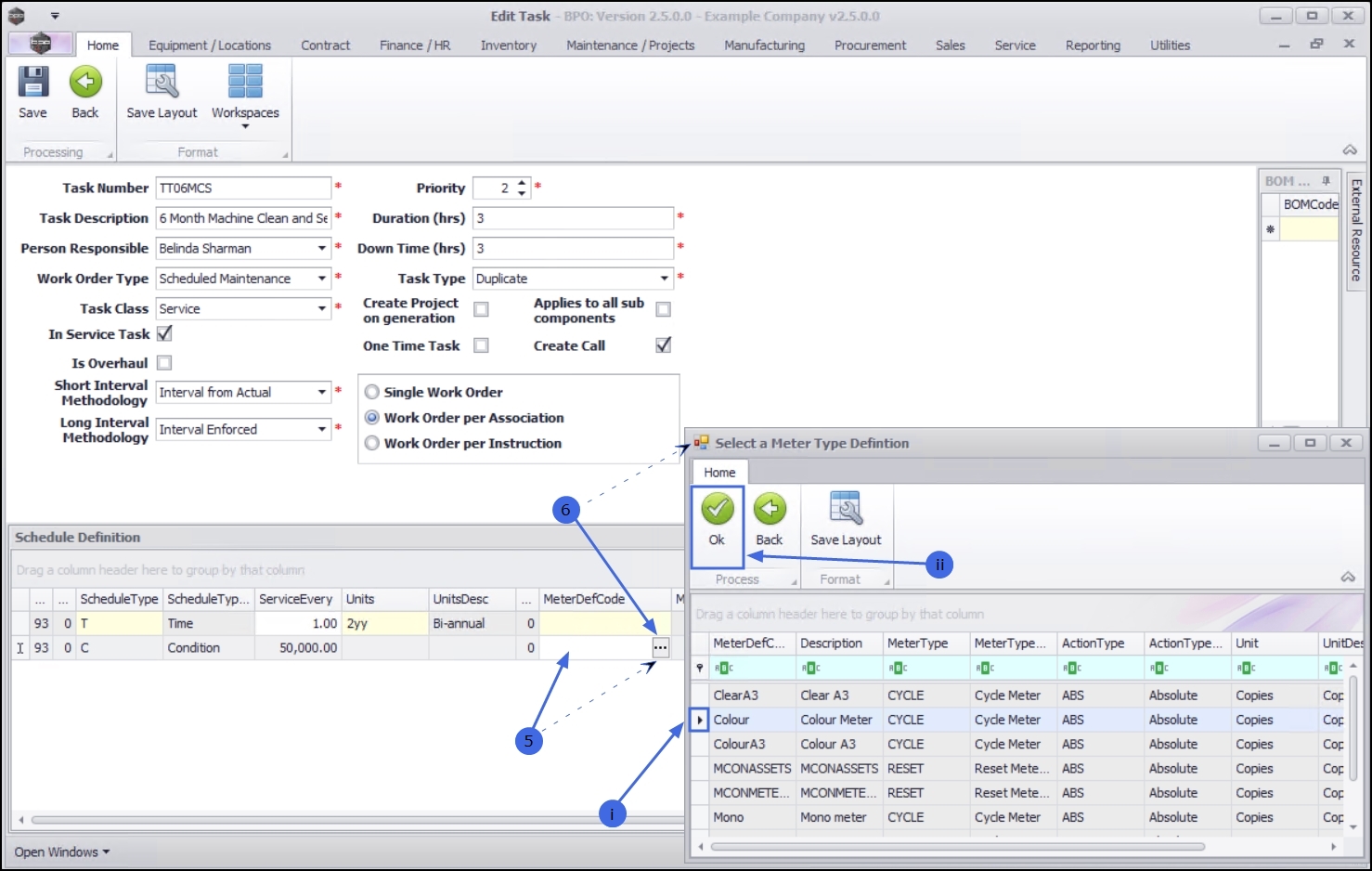Image resolution: width=1372 pixels, height=871 pixels.
Task: Click the first ActionType filter row icon
Action: 1072,668
